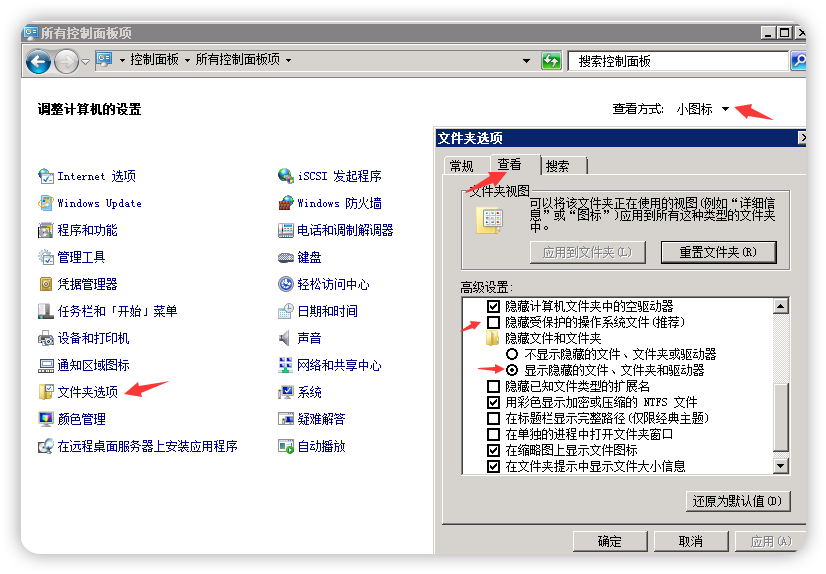Open the 通知区域图标 icon
826x574 pixels.
[x=46, y=365]
